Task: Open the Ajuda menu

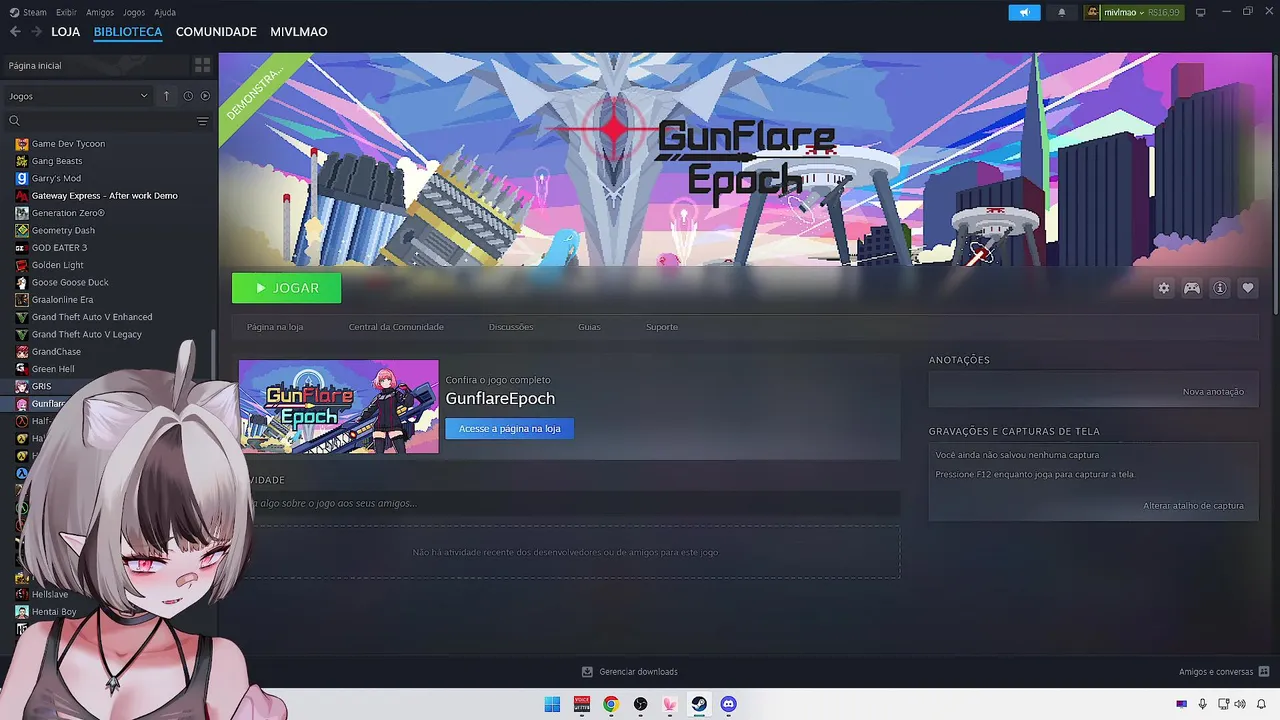Action: pos(165,12)
